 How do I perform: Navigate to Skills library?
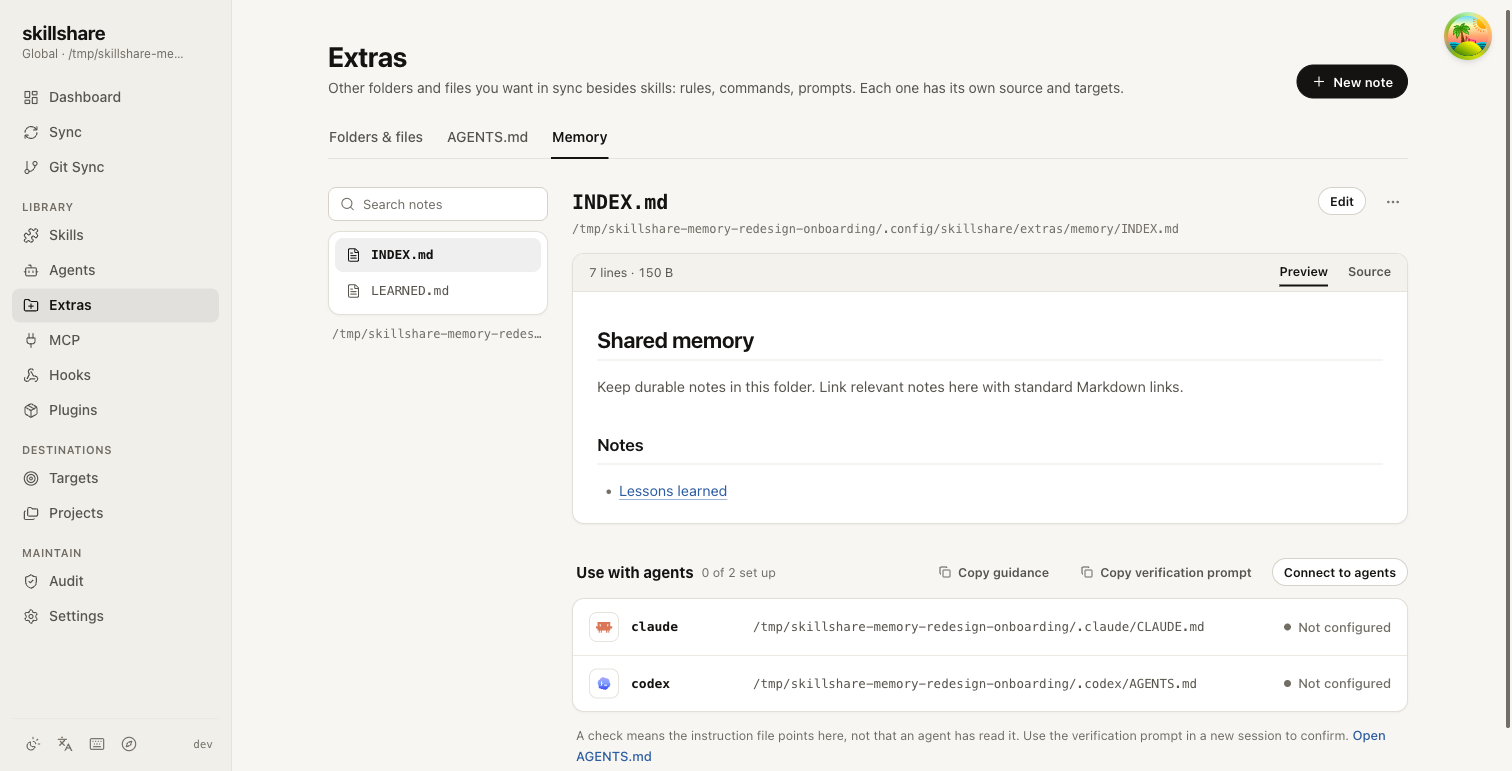point(115,235)
